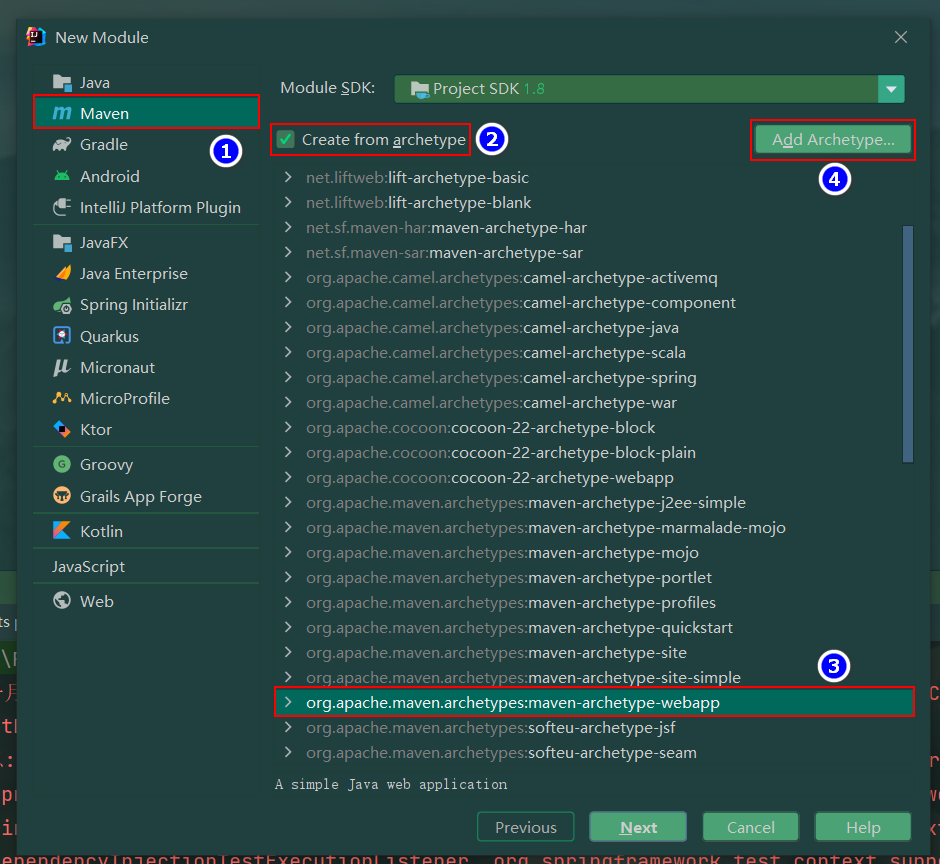Viewport: 940px width, 864px height.
Task: Click the Add Archetype button
Action: point(832,140)
